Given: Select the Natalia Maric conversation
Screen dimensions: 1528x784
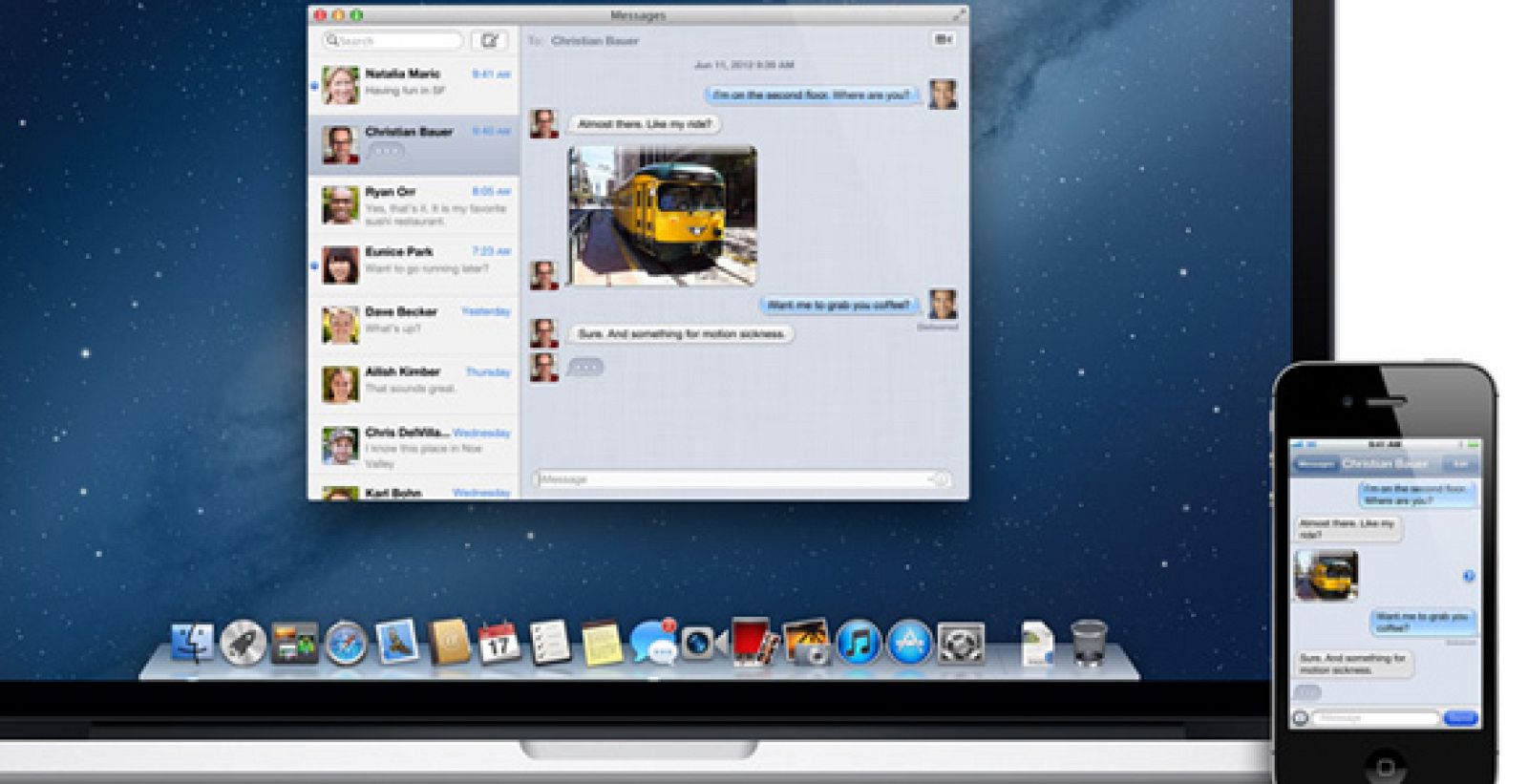Looking at the screenshot, I should [x=414, y=86].
